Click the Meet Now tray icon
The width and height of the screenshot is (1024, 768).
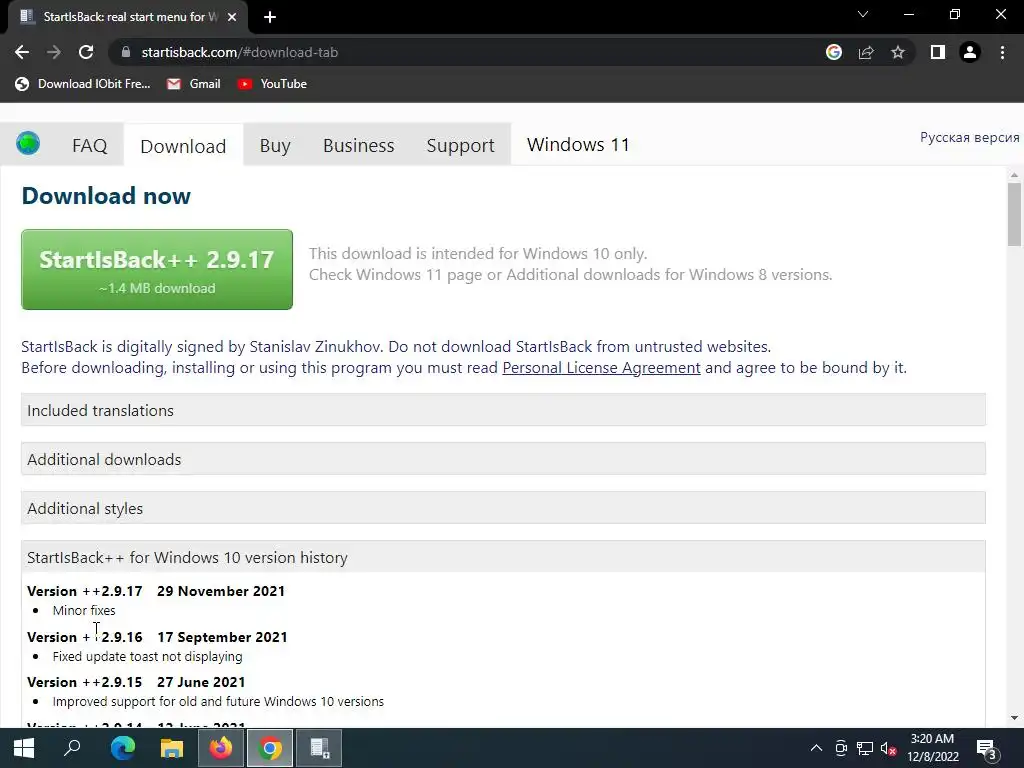[x=841, y=748]
